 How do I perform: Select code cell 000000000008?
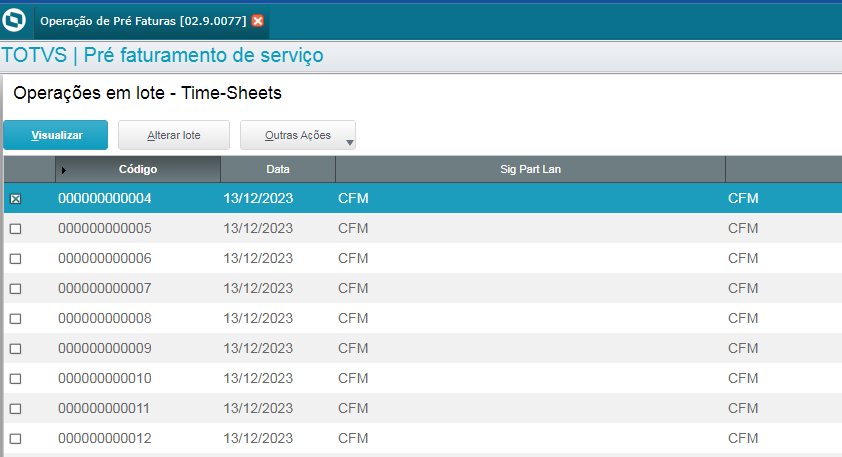click(x=105, y=318)
